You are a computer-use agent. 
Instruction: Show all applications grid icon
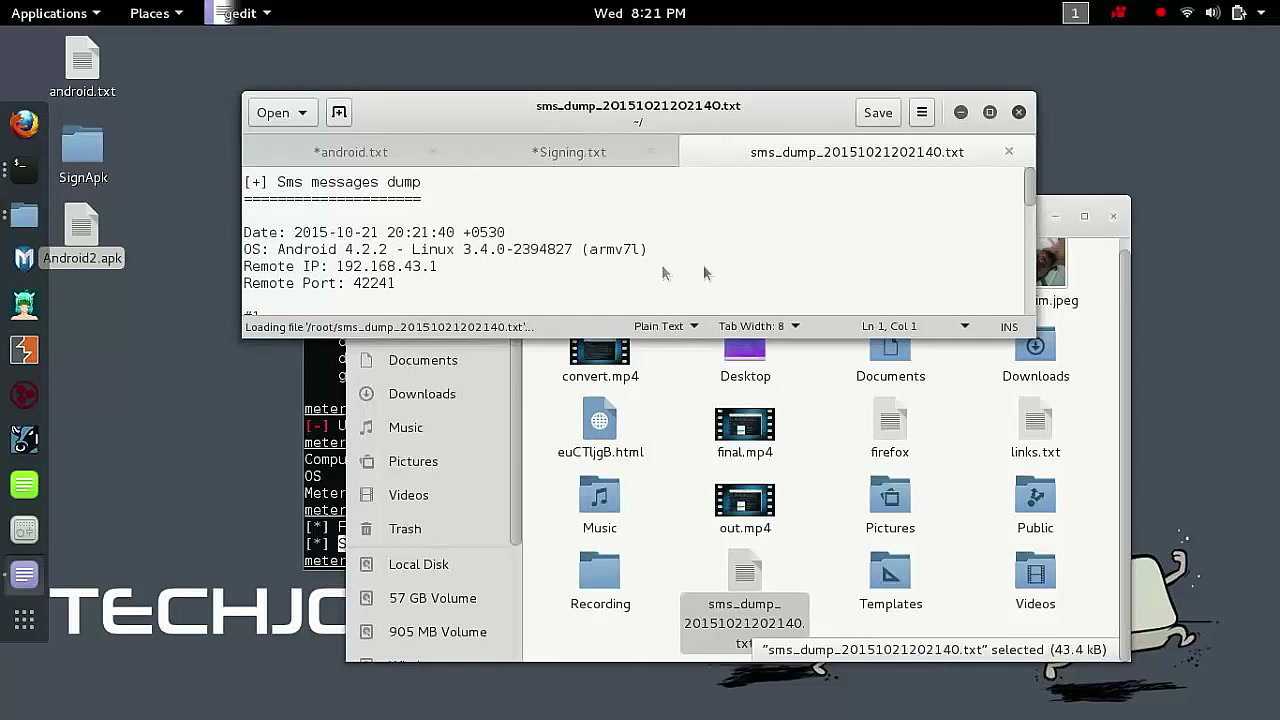(24, 621)
